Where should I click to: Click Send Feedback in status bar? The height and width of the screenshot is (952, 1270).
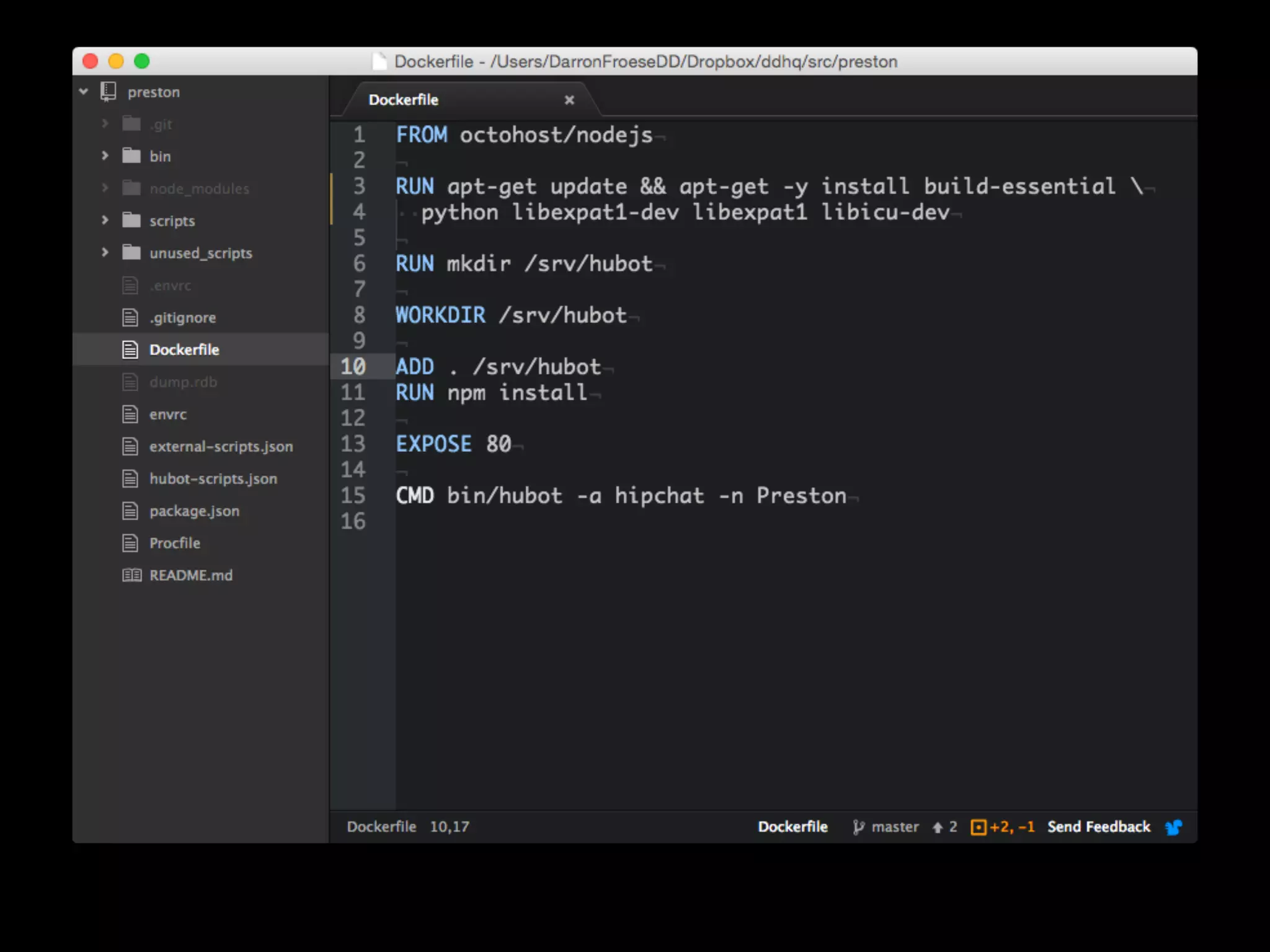1098,827
